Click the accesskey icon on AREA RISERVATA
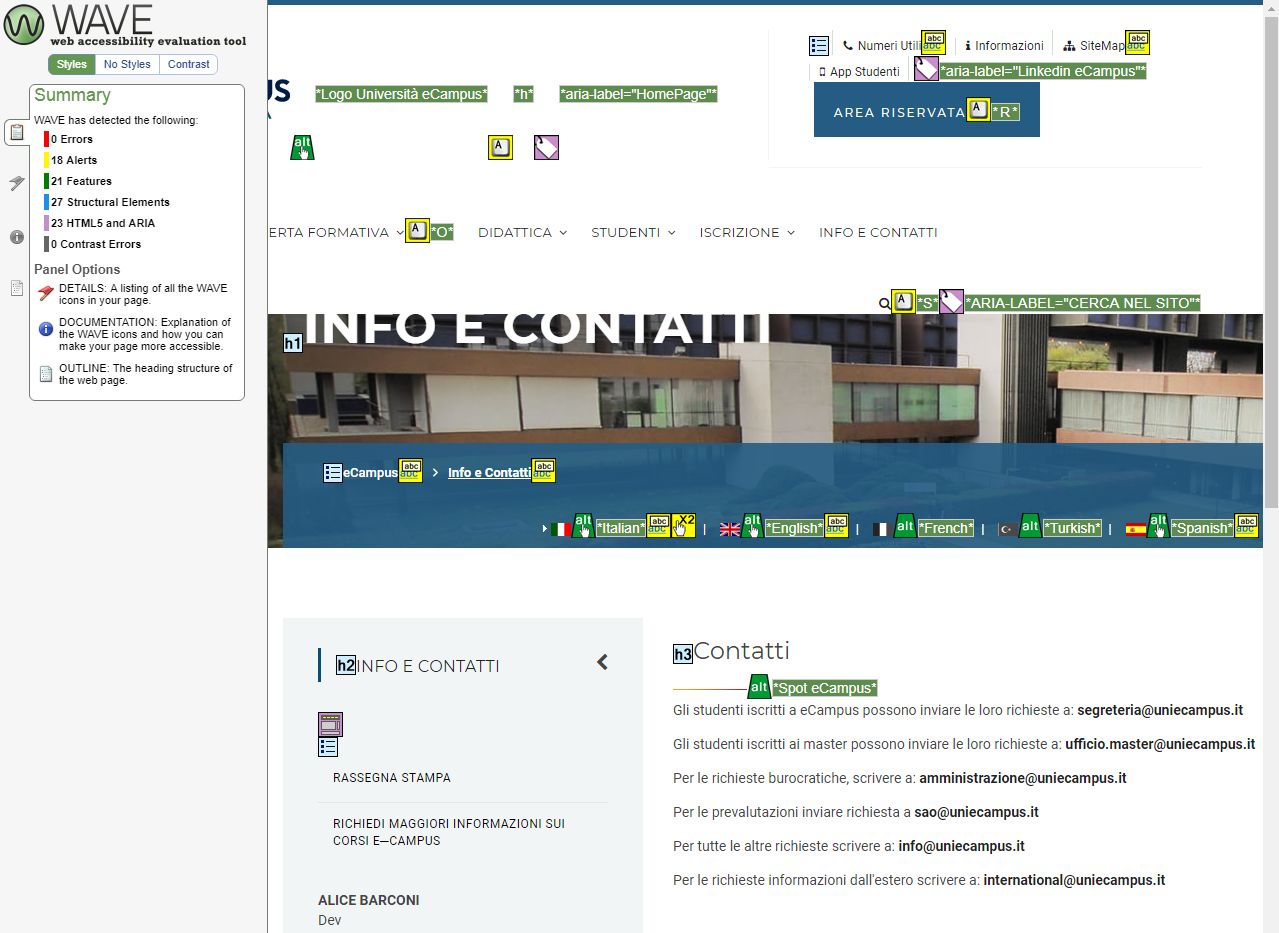1279x933 pixels. tap(978, 109)
